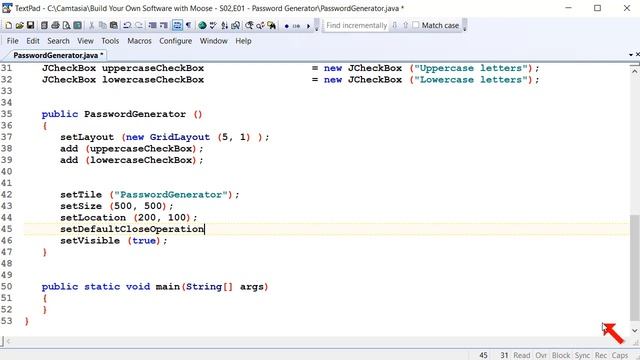Click the Open file folder icon
Image resolution: width=640 pixels, height=360 pixels.
coord(19,25)
